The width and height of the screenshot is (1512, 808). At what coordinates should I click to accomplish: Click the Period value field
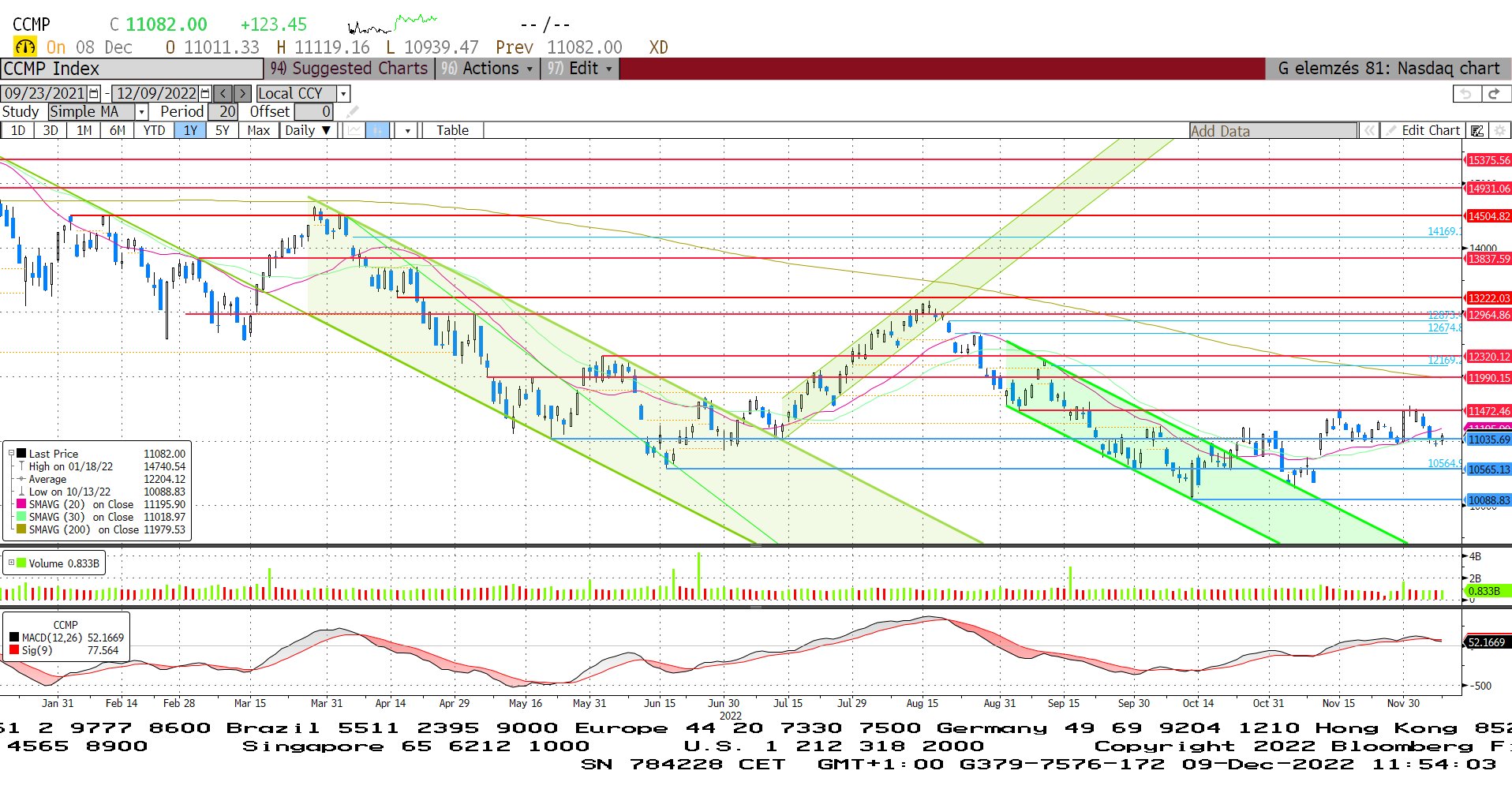coord(223,112)
